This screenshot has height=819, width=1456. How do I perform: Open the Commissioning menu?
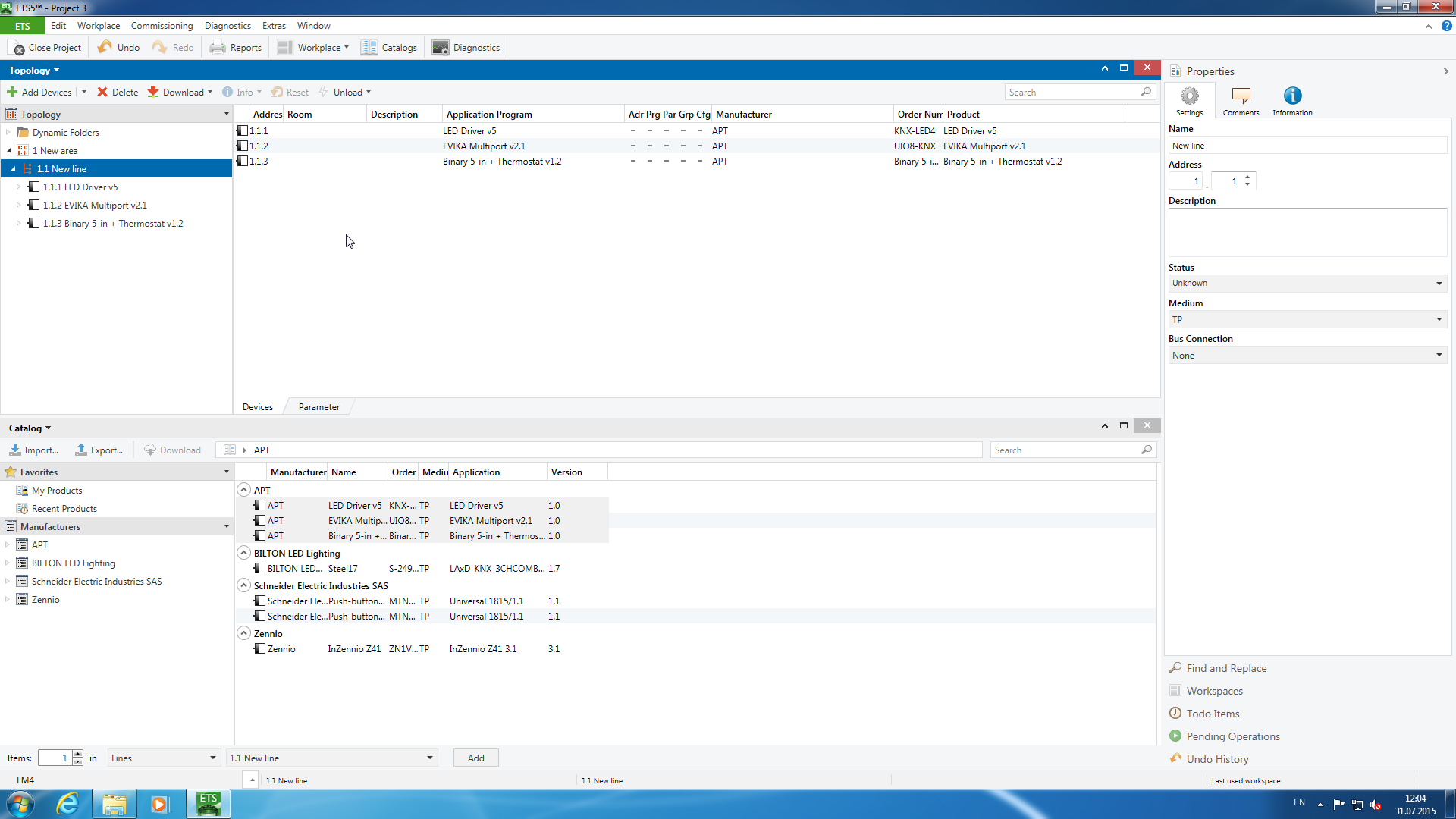tap(162, 25)
